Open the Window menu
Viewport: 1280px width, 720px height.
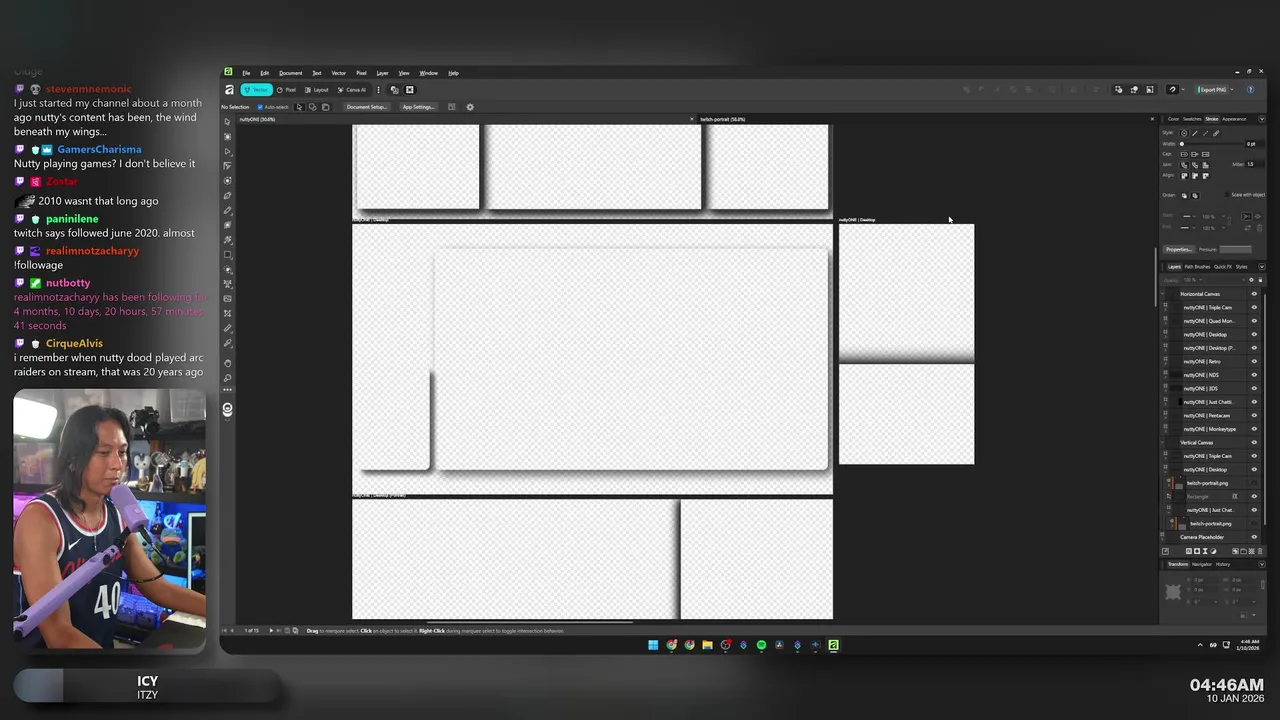point(428,73)
